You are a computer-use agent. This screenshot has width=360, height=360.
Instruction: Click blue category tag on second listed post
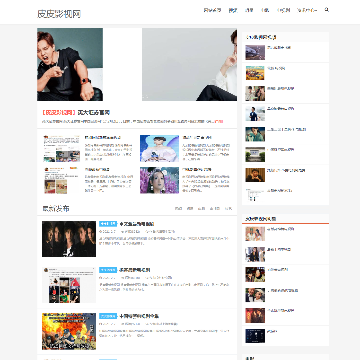(x=108, y=270)
